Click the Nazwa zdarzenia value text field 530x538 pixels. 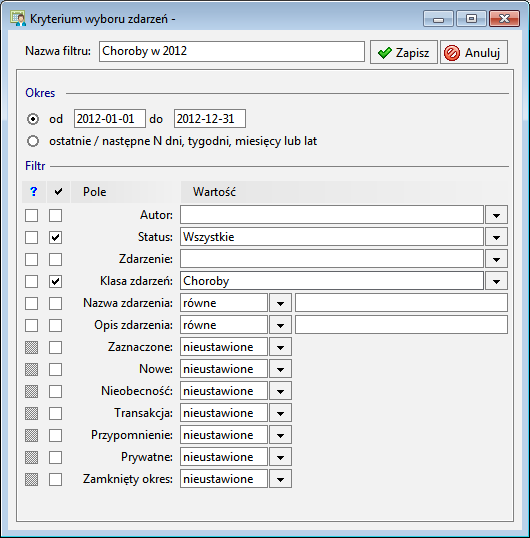point(401,303)
